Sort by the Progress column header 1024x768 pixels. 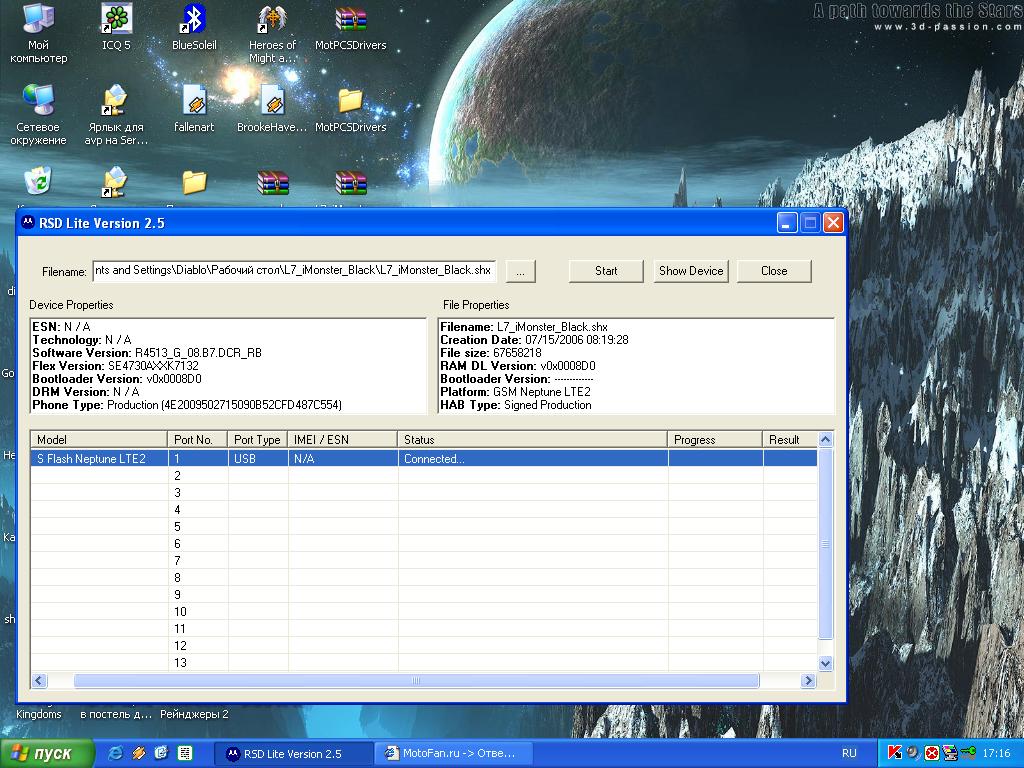coord(715,440)
